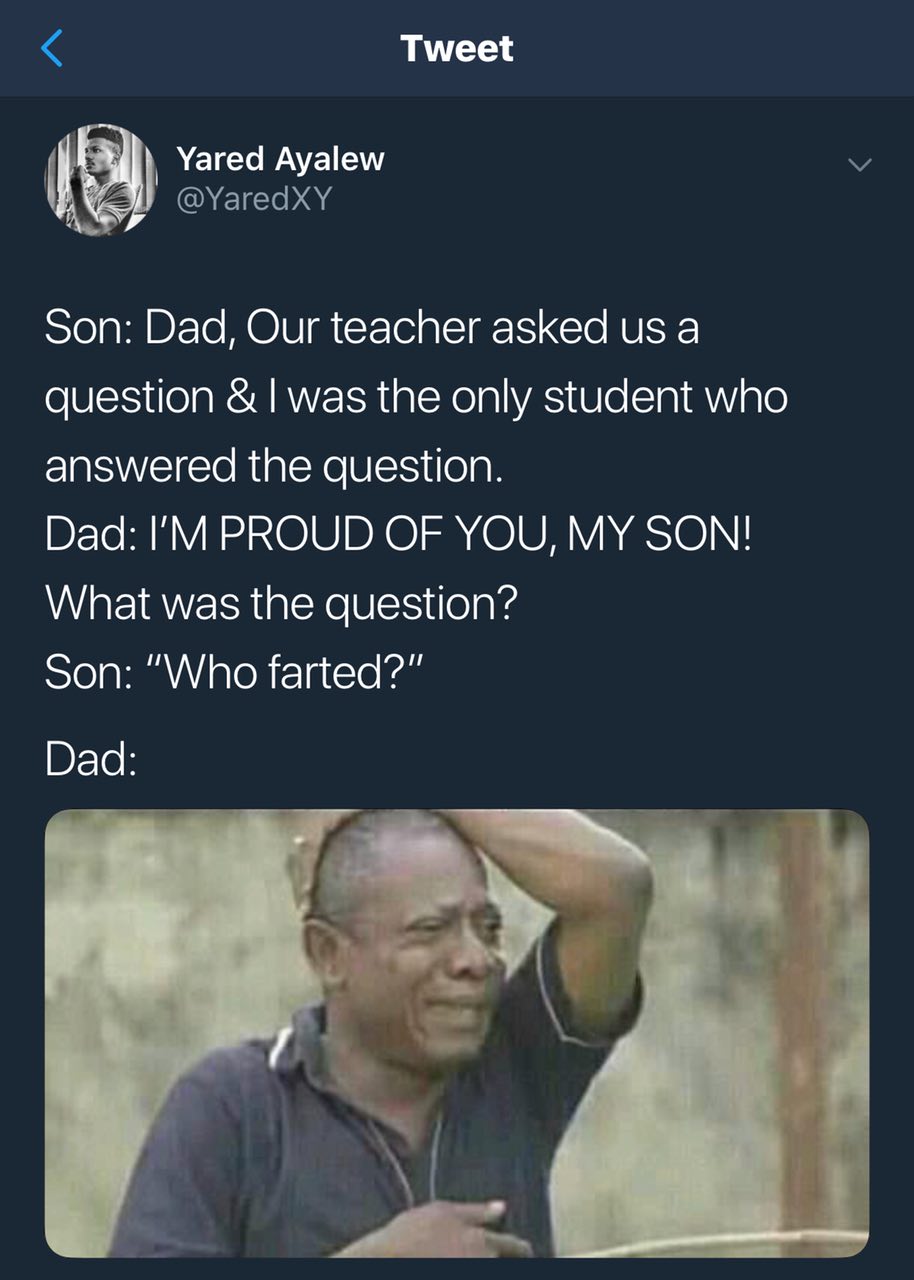
Task: Open Yared Ayalew's profile picture
Action: 101,180
